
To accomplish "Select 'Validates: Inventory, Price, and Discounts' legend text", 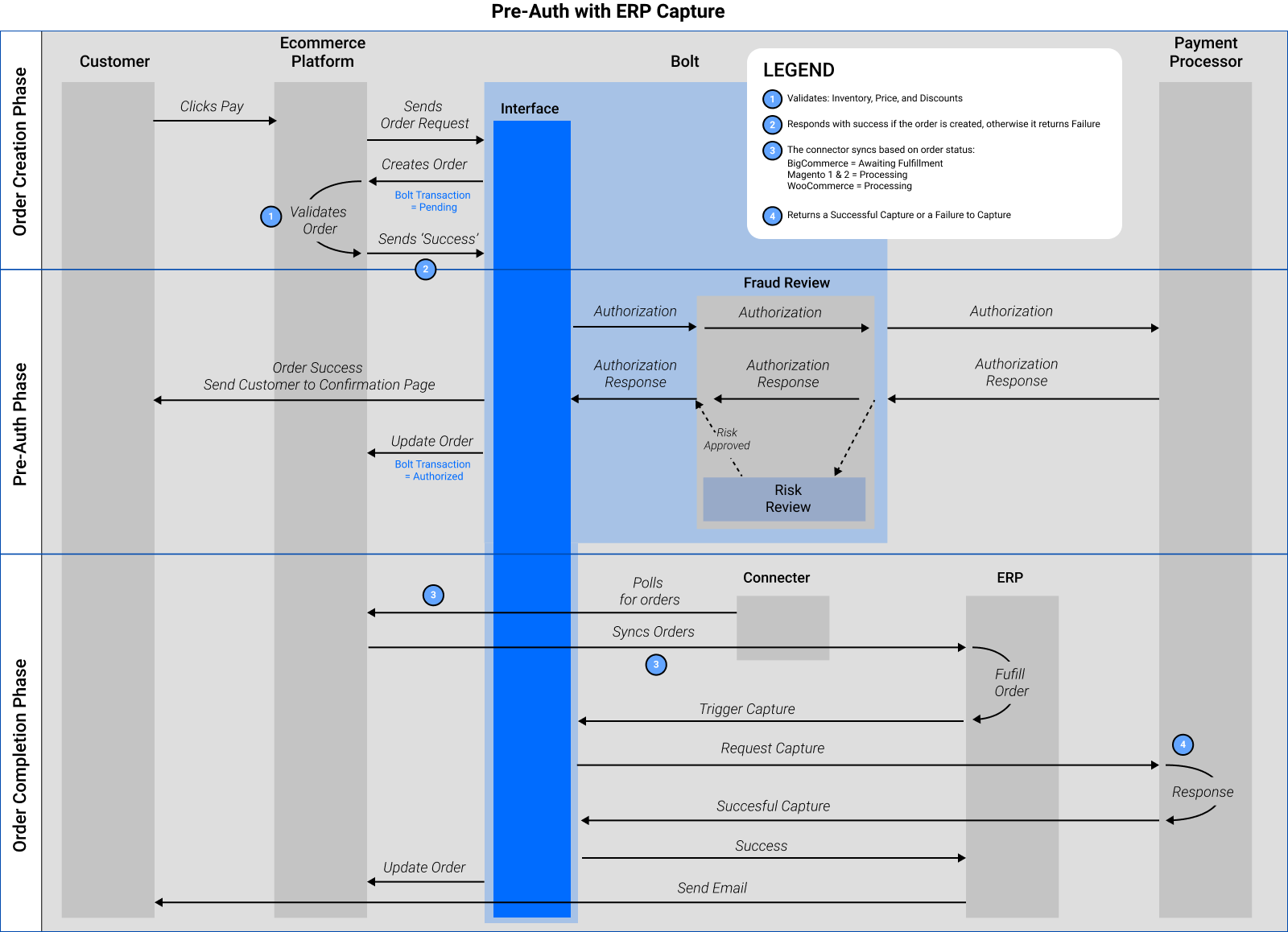I will (x=874, y=98).
